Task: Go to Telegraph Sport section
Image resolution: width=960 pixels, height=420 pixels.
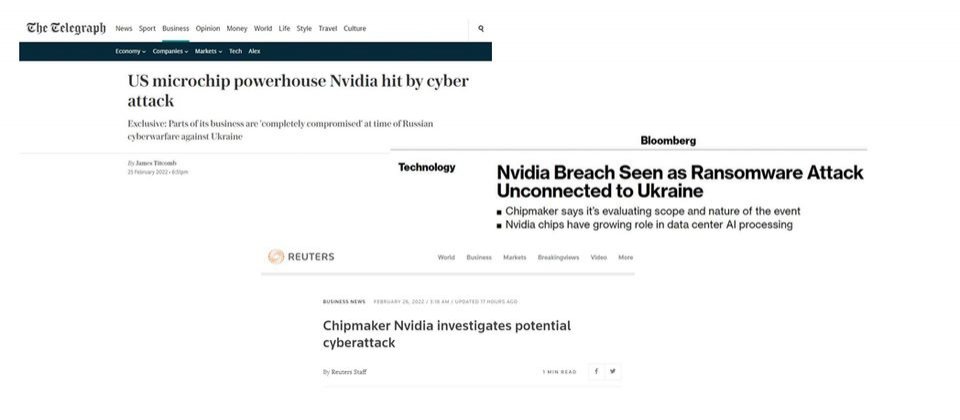Action: [x=147, y=28]
